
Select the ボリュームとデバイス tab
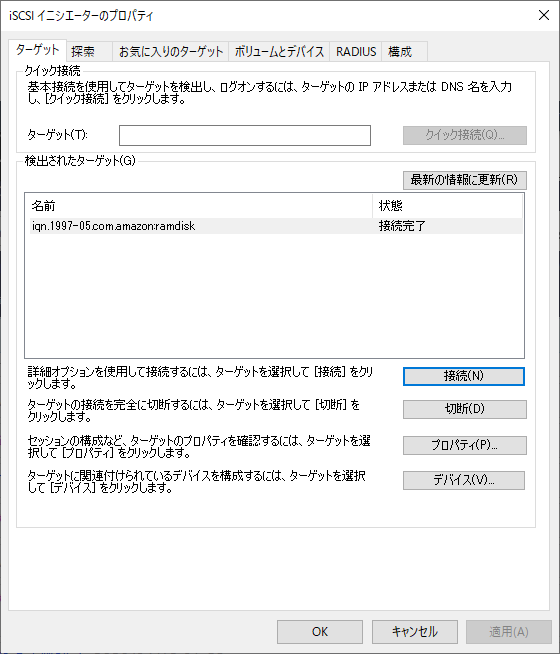pos(279,52)
